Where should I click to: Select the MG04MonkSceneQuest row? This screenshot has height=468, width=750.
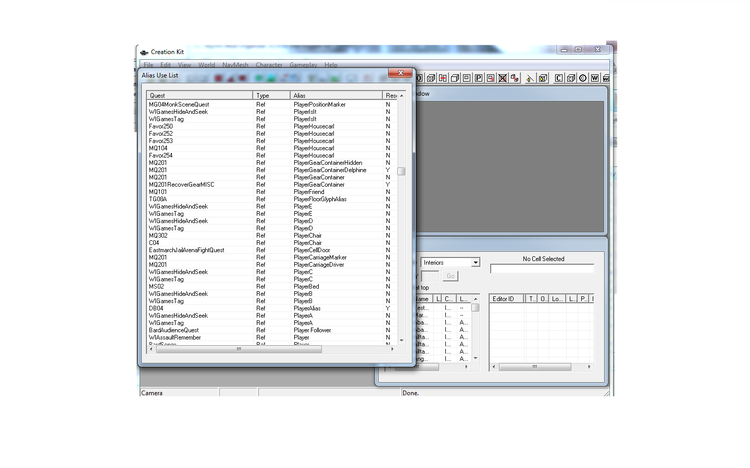pyautogui.click(x=271, y=104)
